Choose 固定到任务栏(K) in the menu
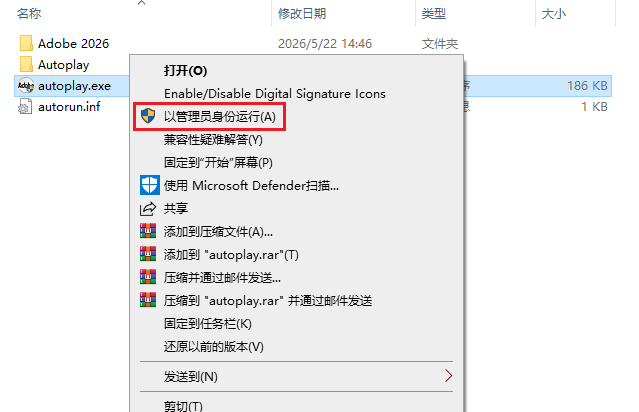This screenshot has width=639, height=412. pos(208,324)
